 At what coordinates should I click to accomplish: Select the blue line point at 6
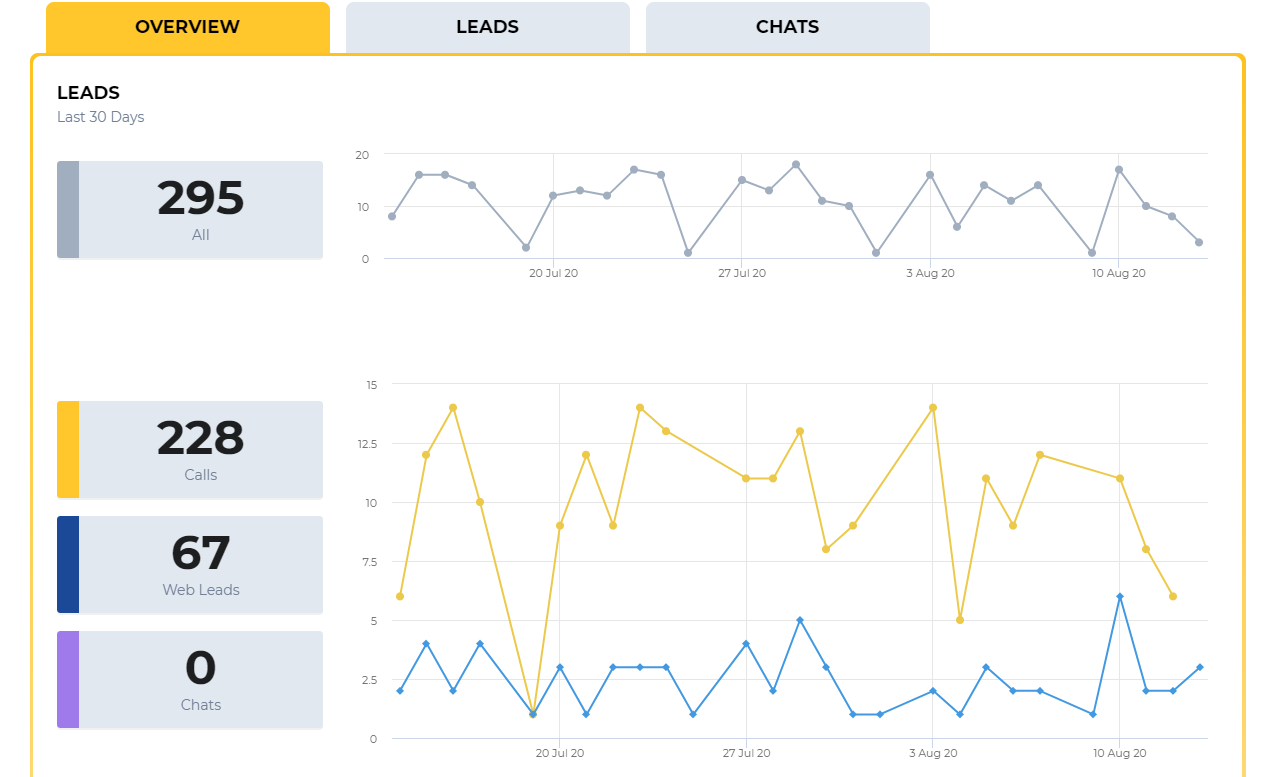(1120, 597)
